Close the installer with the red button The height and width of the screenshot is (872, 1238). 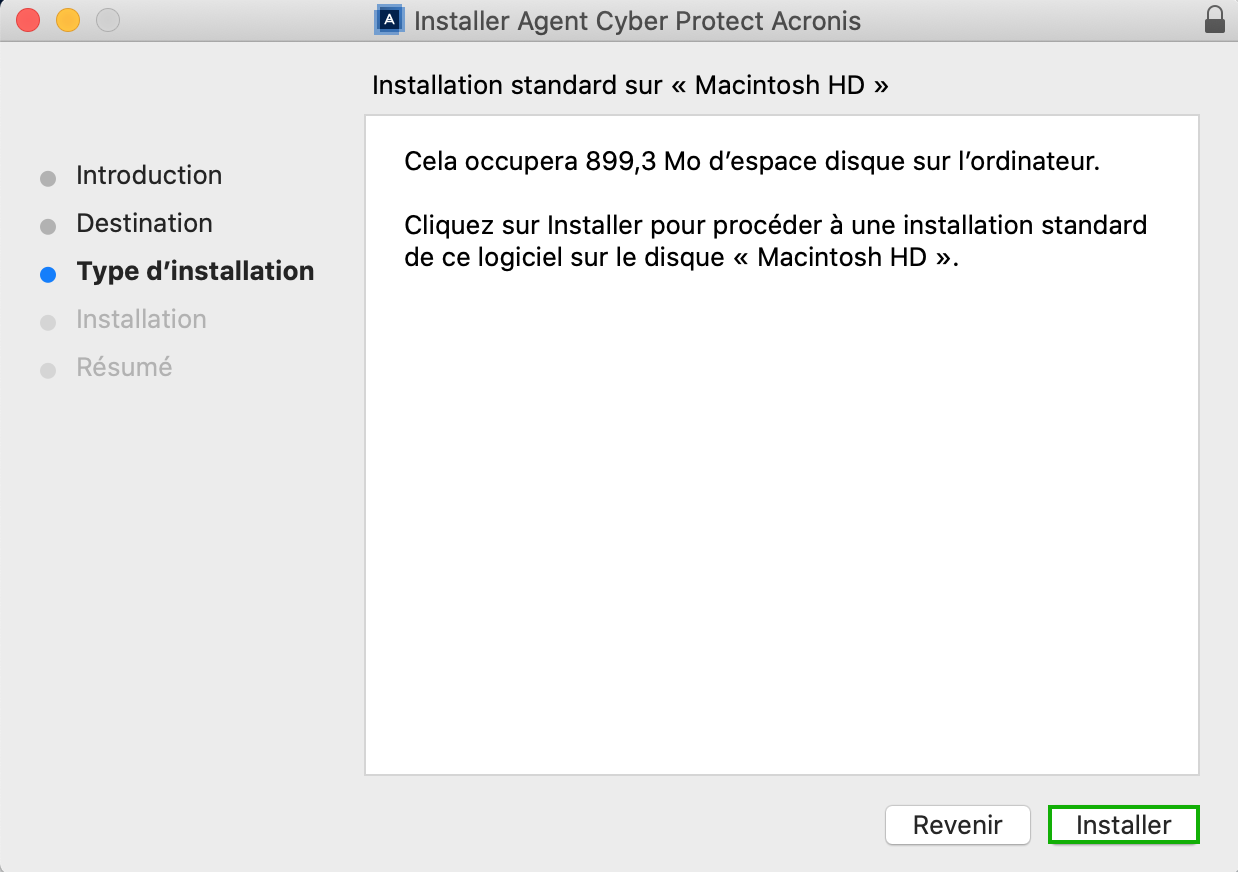(x=28, y=20)
